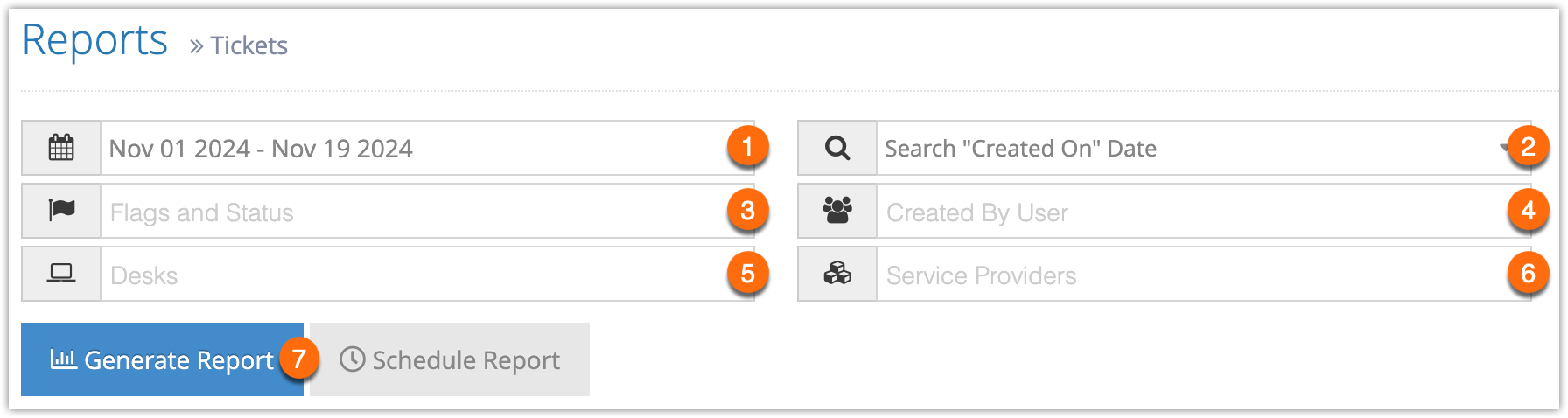Click the users group icon
The image size is (1568, 418).
pos(837,210)
